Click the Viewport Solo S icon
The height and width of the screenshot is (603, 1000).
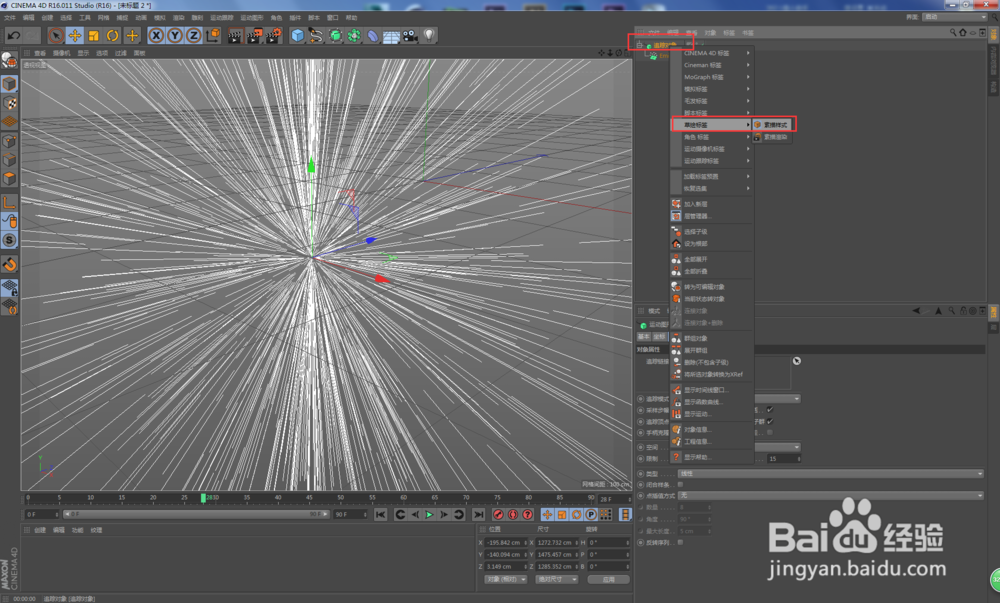click(x=9, y=240)
